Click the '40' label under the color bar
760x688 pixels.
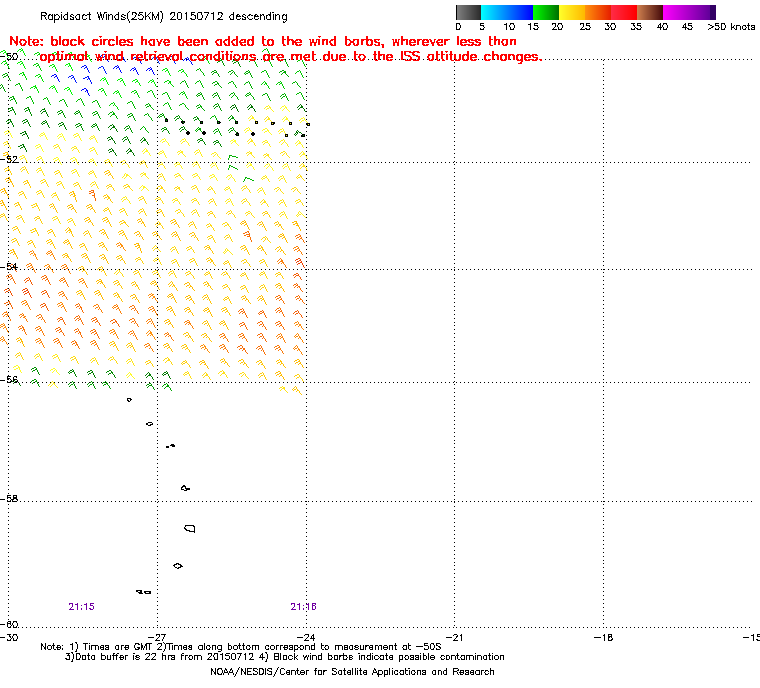[662, 27]
